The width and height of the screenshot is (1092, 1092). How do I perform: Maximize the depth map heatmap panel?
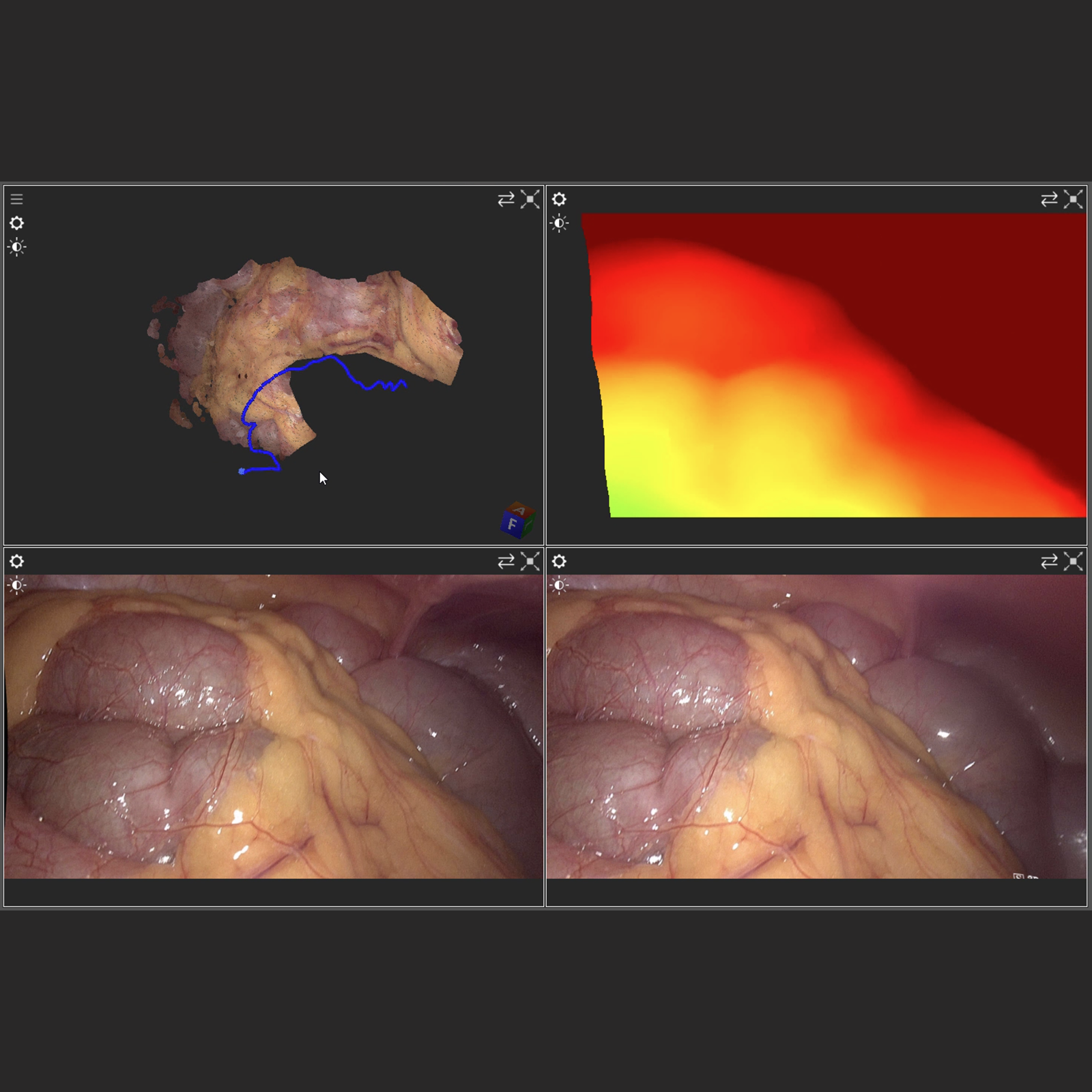(1074, 199)
